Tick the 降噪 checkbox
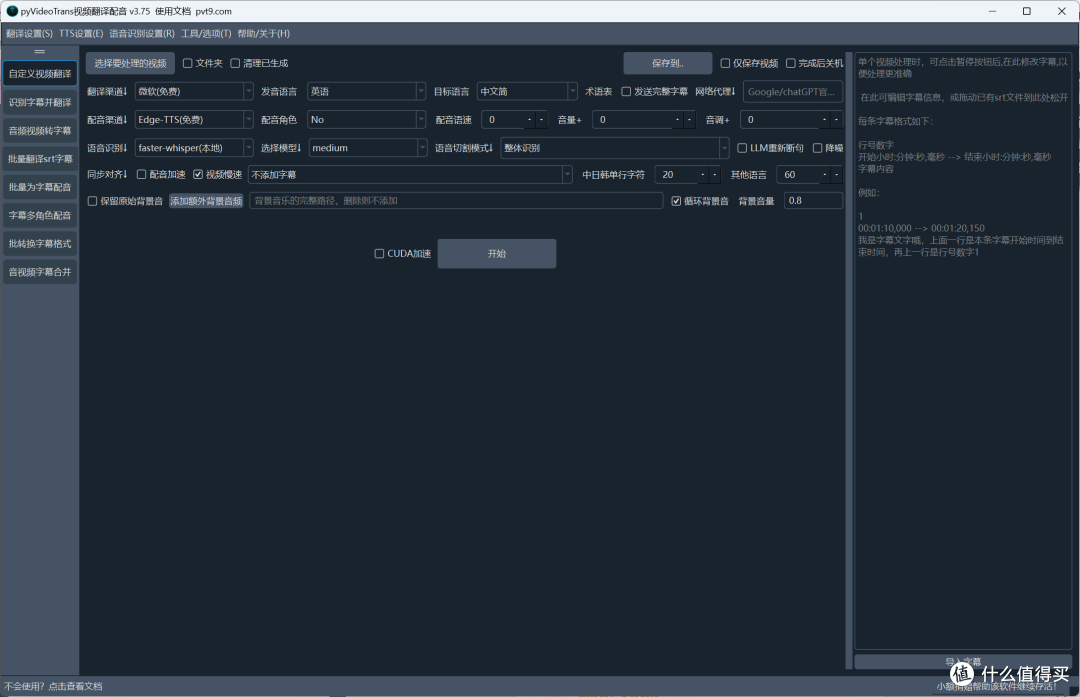This screenshot has height=697, width=1080. (818, 147)
